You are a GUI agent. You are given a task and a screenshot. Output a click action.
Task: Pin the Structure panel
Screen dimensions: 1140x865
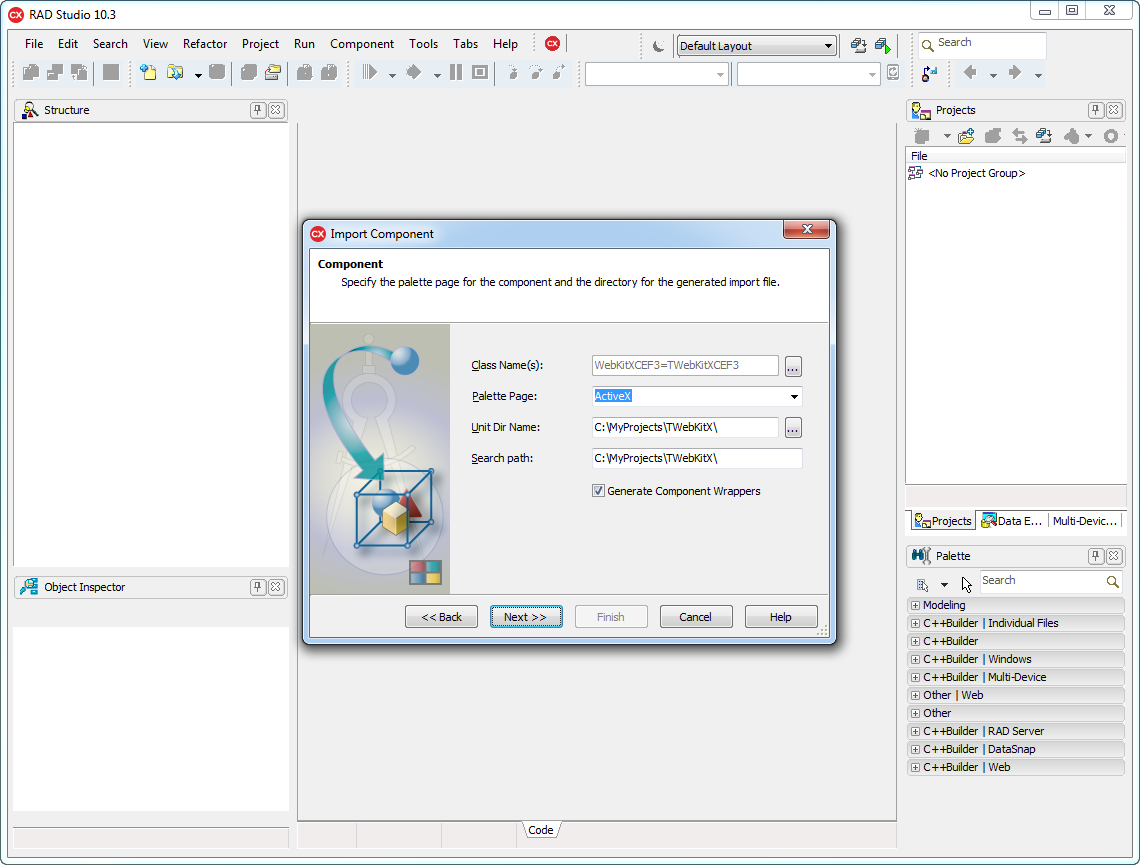tap(257, 110)
